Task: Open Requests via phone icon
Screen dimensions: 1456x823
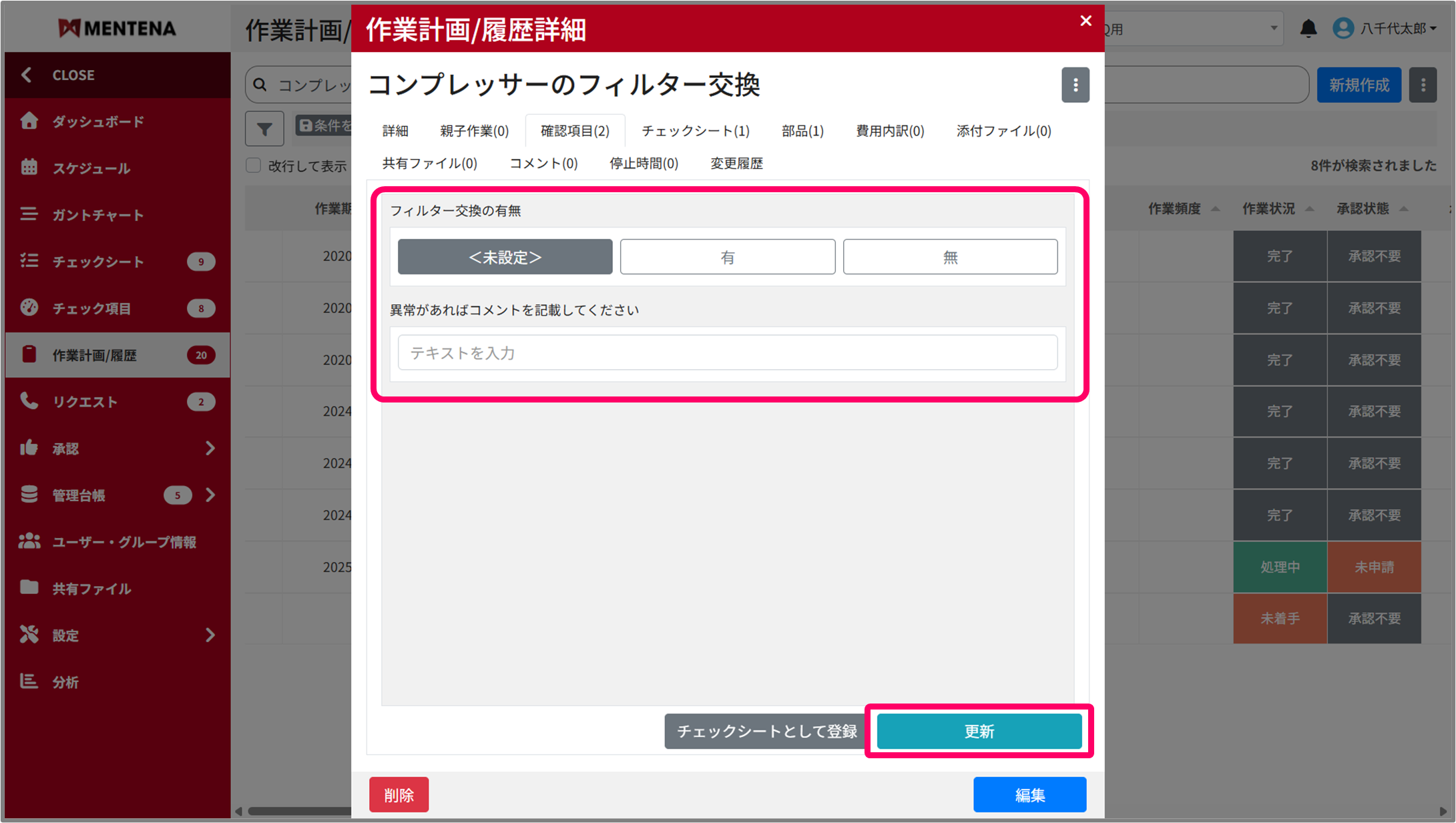Action: pyautogui.click(x=29, y=401)
